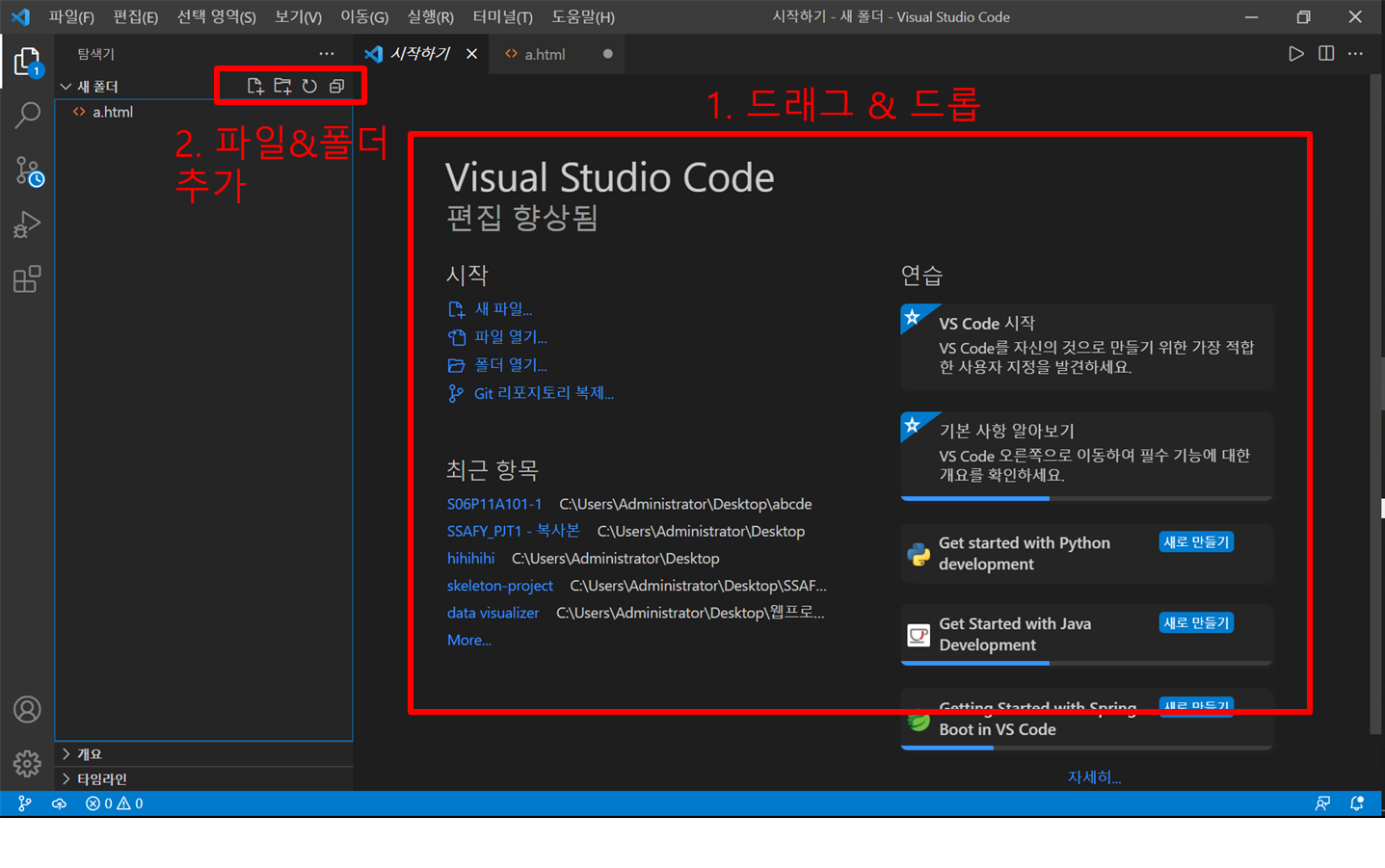Click the notifications bell in status bar
The image size is (1385, 868).
pos(1357,803)
